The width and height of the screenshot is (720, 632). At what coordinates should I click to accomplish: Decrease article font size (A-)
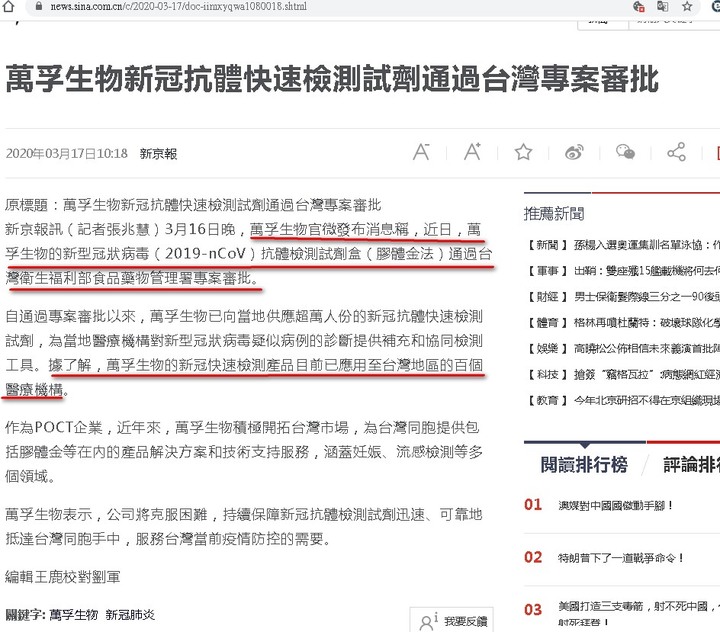tap(421, 152)
